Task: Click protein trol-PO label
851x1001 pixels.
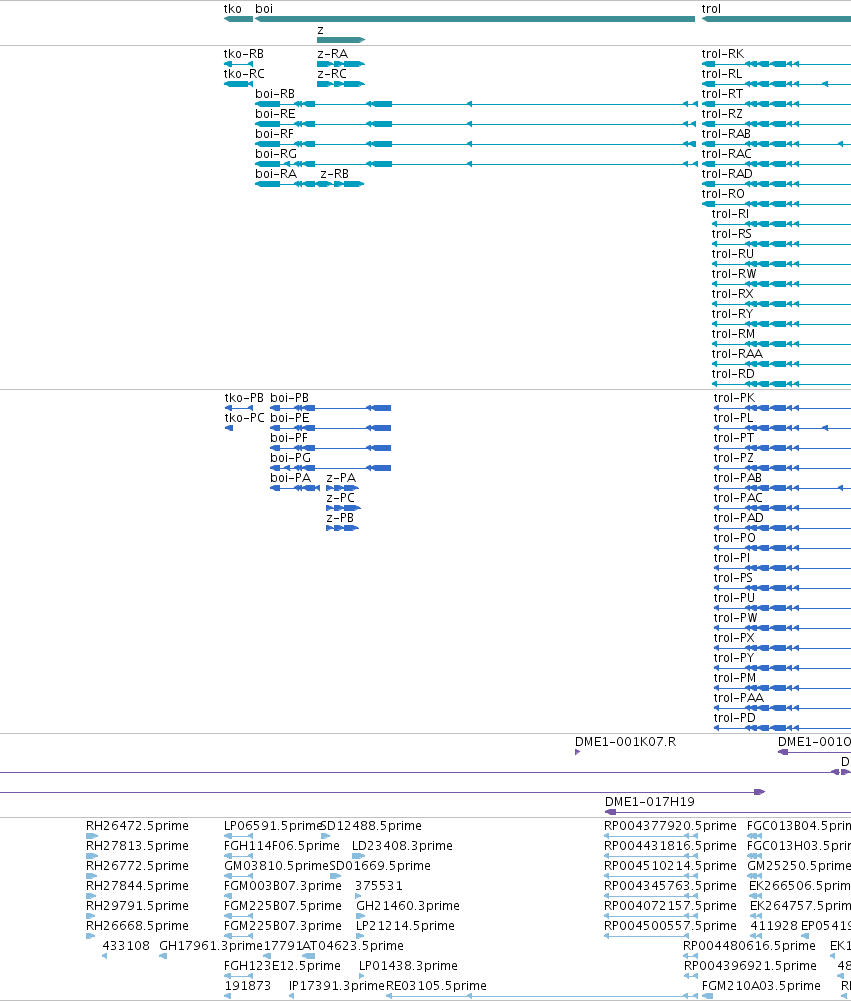Action: coord(735,538)
